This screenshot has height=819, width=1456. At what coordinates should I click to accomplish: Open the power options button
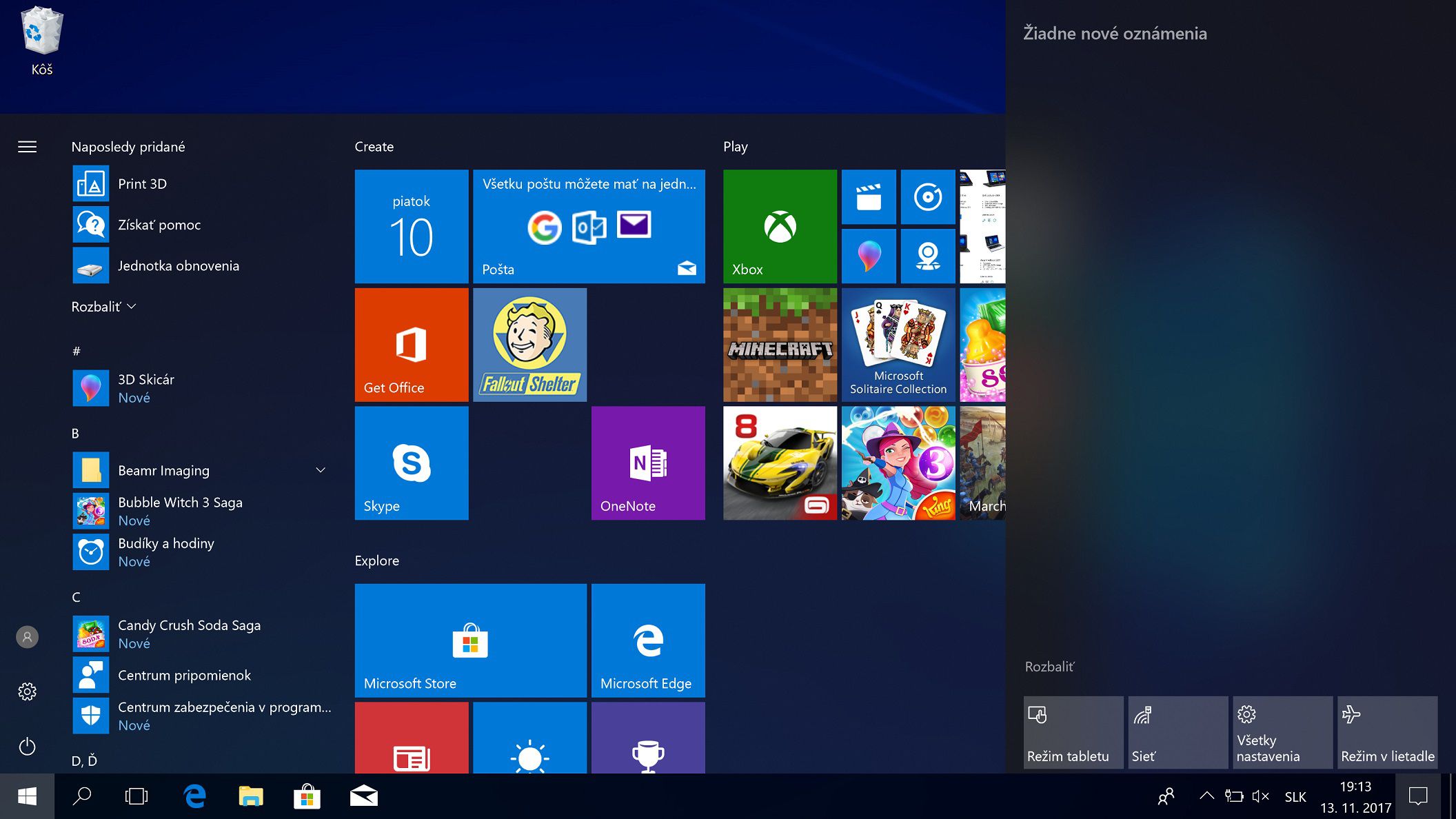click(28, 747)
